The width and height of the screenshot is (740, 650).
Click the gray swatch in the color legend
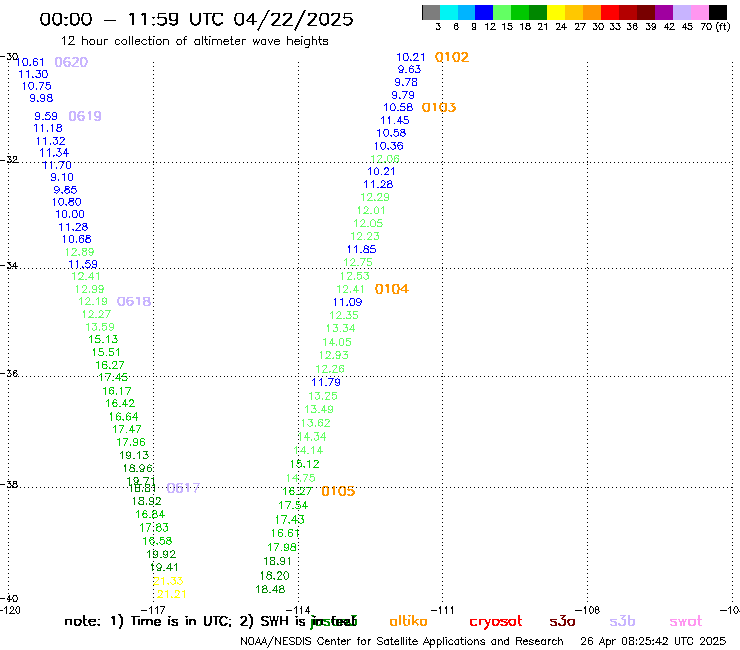[431, 12]
